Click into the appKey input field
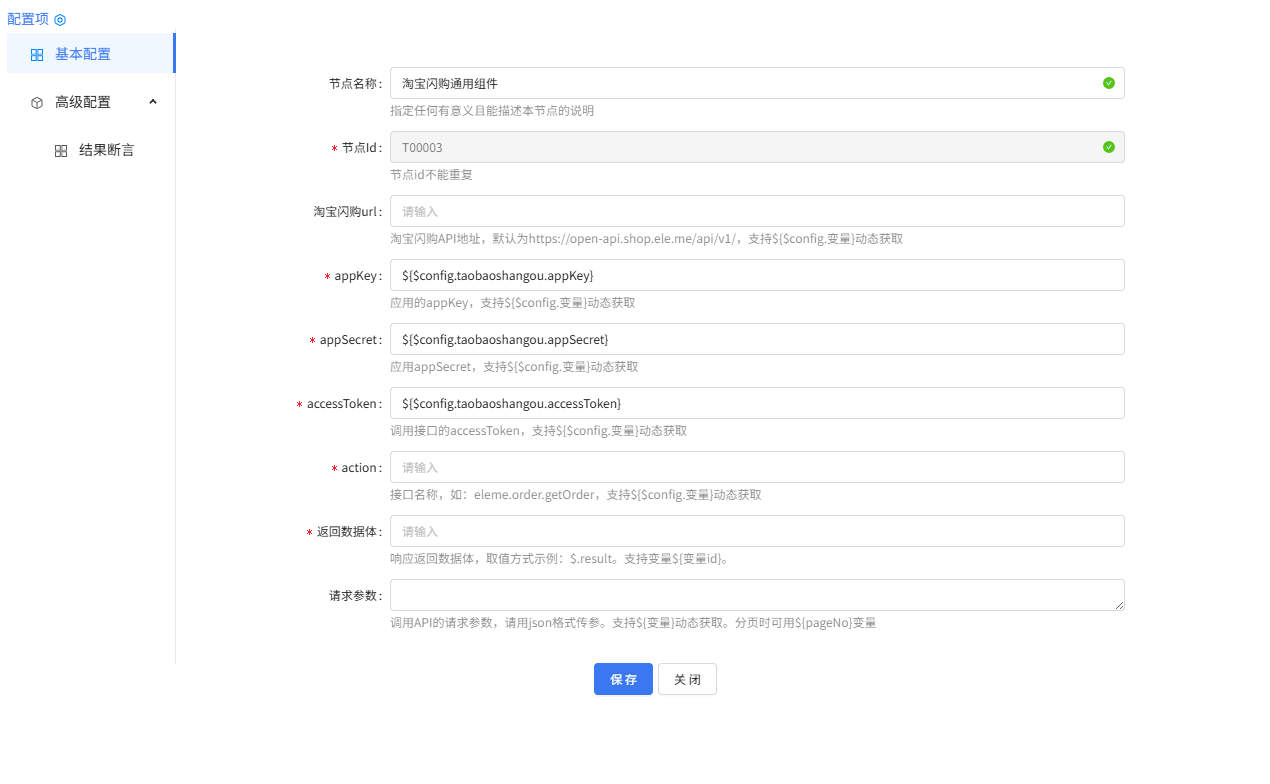 point(757,275)
